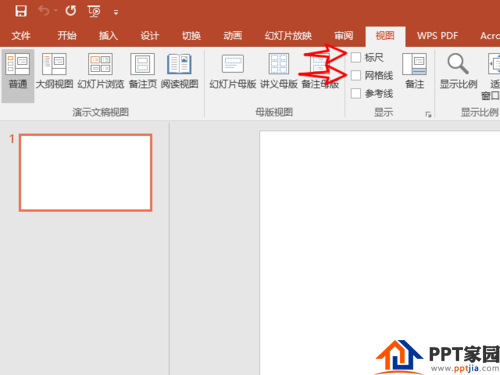500x375 pixels.
Task: Open 讲义母版 handout master
Action: (279, 72)
